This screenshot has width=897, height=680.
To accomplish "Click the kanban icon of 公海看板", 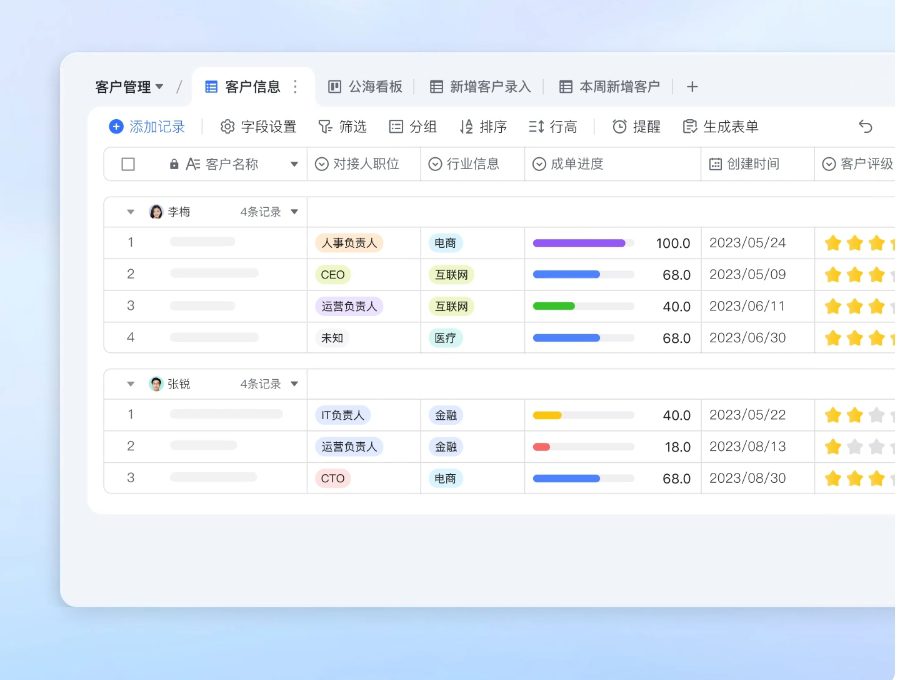I will coord(335,86).
